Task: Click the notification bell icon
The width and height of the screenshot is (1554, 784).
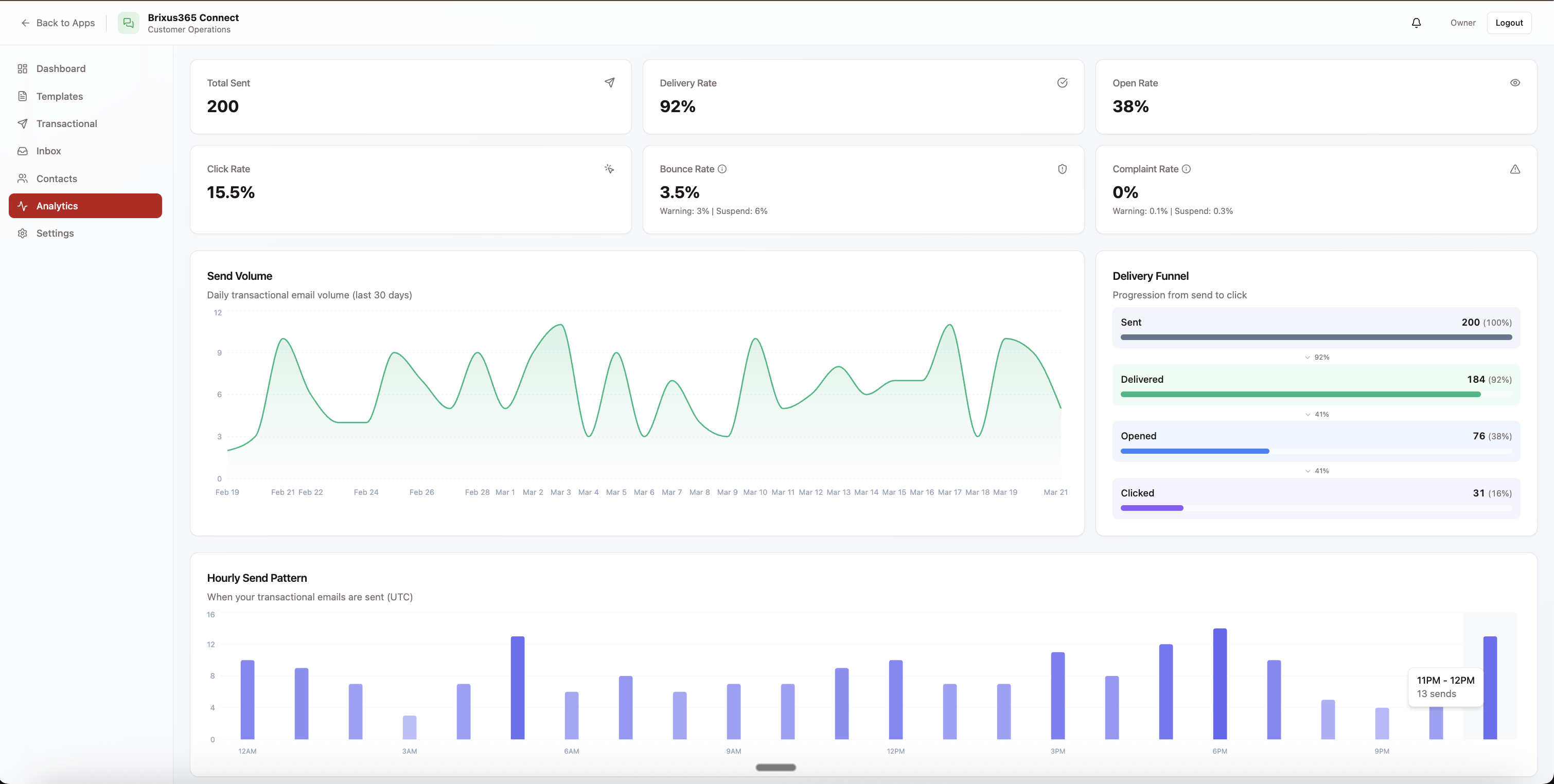Action: point(1416,23)
